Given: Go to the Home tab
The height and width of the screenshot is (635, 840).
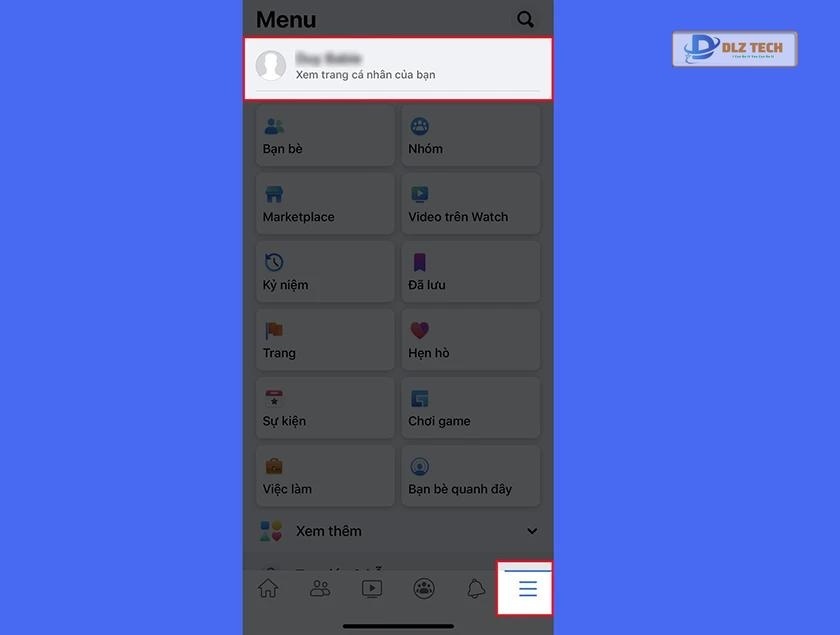Looking at the screenshot, I should 268,589.
